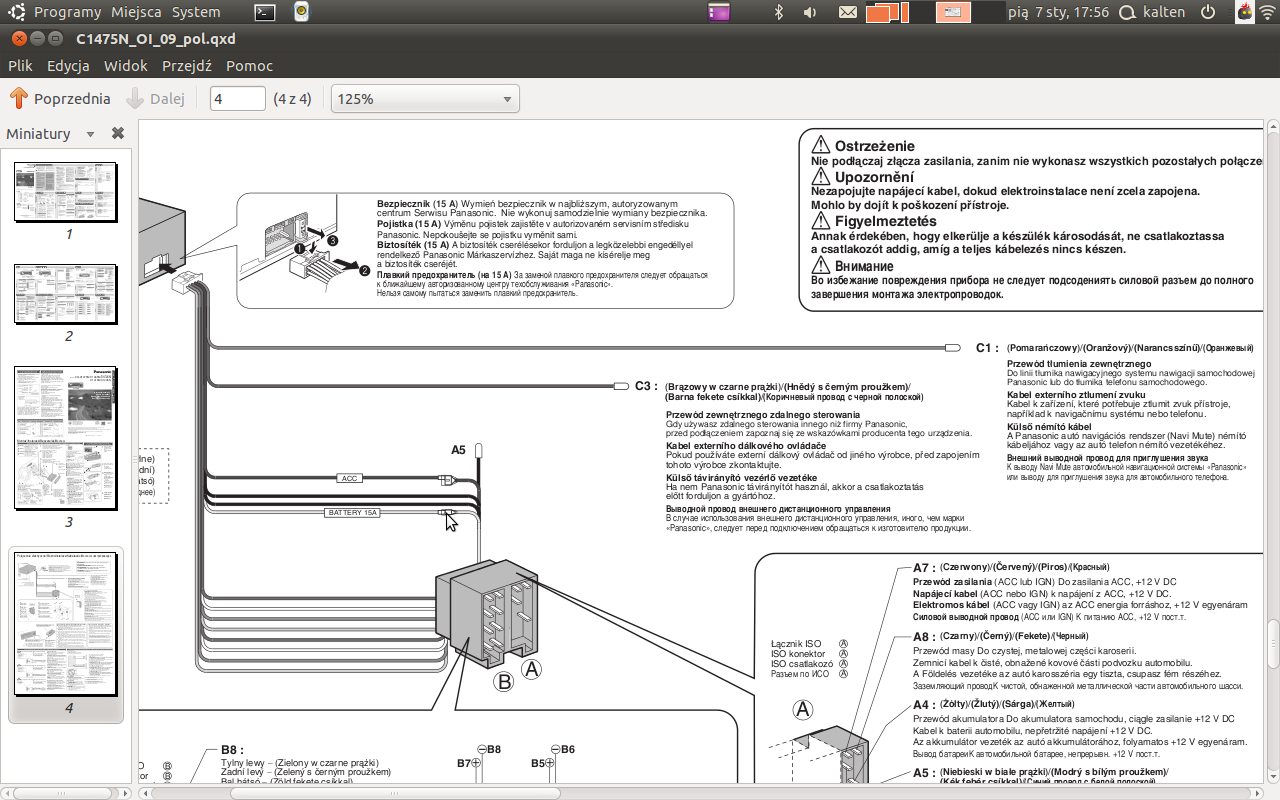Click the C1 wire label

987,348
